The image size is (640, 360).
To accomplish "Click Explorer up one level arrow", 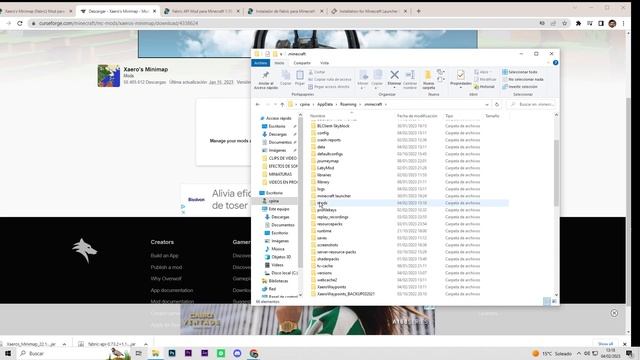I will pyautogui.click(x=282, y=104).
